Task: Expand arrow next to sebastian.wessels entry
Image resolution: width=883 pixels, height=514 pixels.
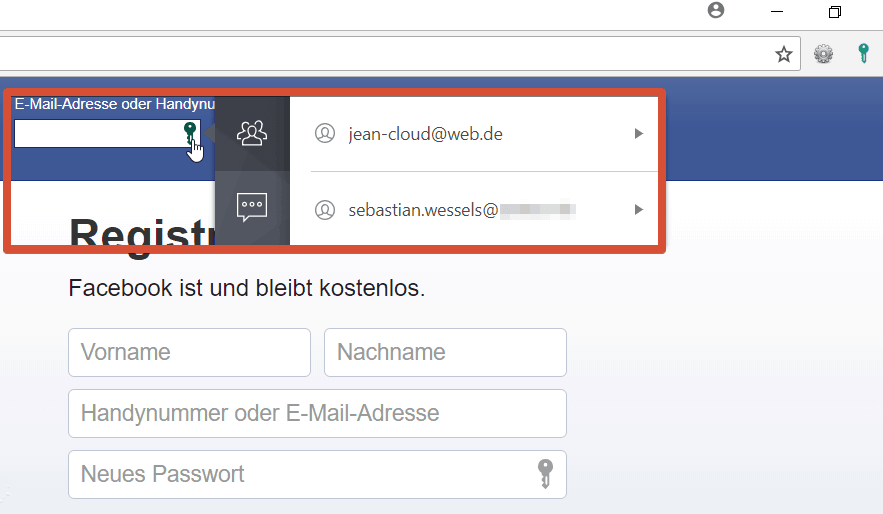Action: click(x=639, y=209)
